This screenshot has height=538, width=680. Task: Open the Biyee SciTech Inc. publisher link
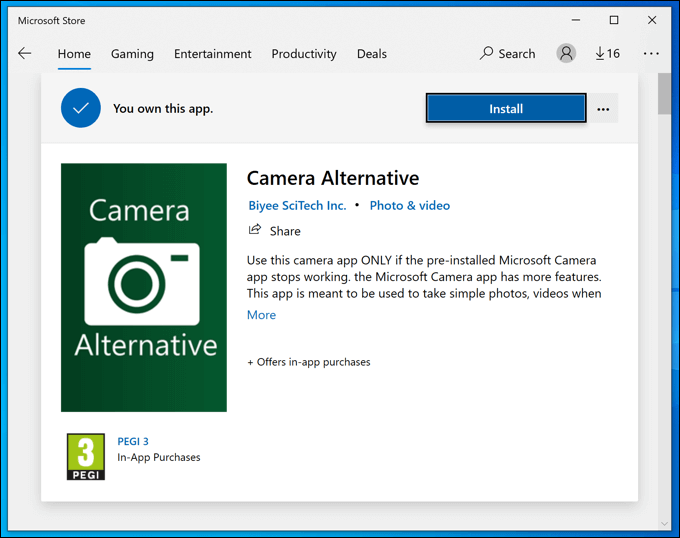point(297,205)
